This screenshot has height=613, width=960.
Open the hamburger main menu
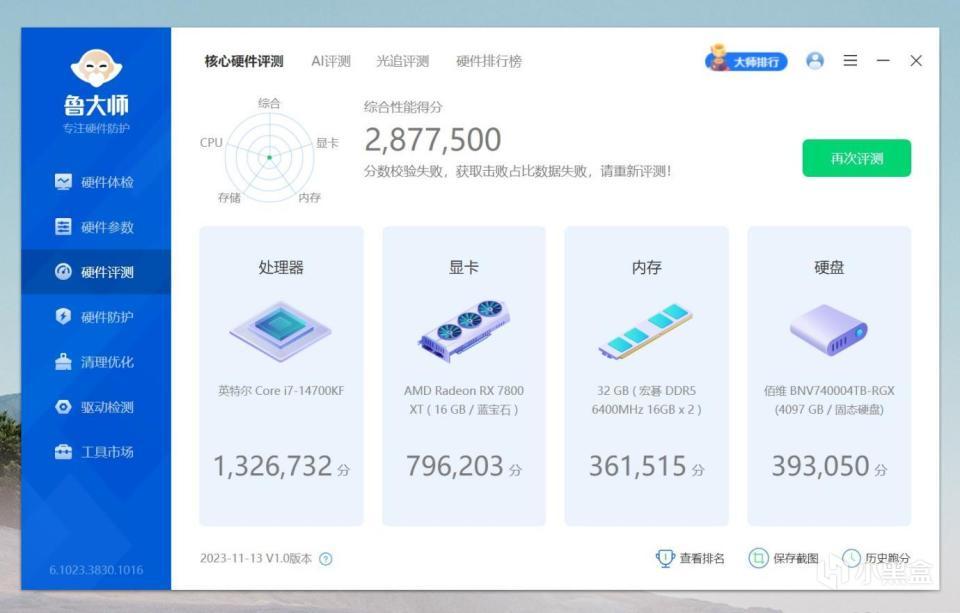tap(850, 61)
